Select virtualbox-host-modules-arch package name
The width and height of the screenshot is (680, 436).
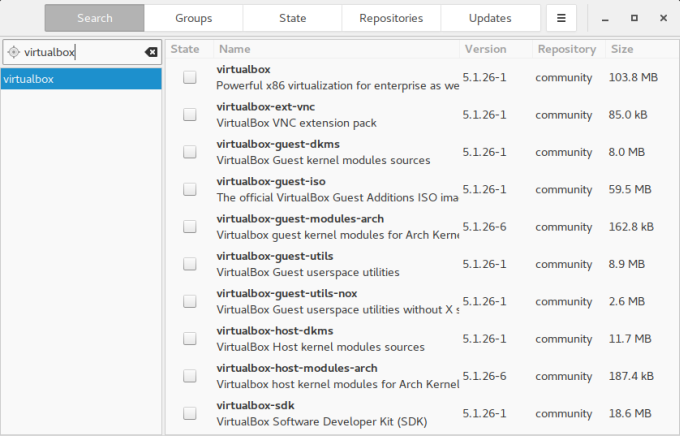pos(297,368)
